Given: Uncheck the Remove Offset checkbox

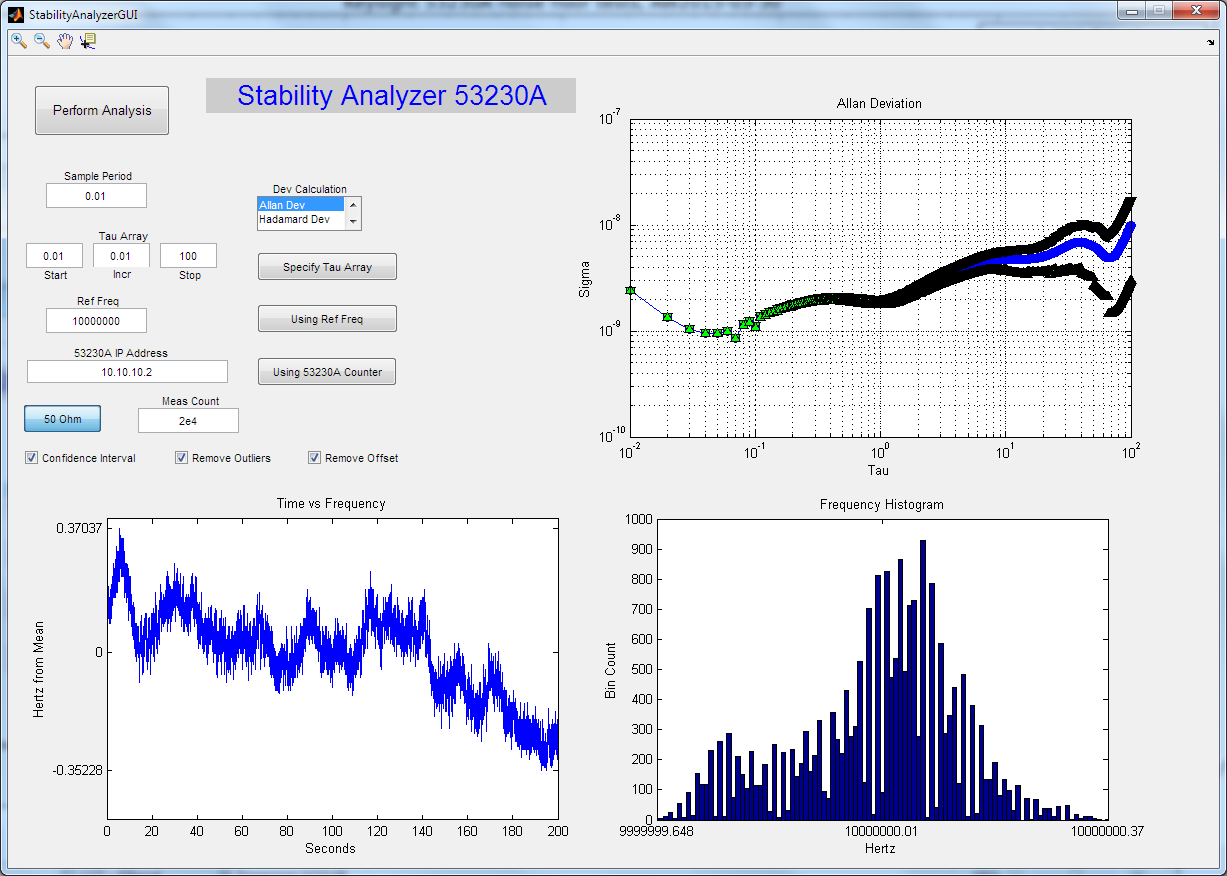Looking at the screenshot, I should [x=315, y=458].
